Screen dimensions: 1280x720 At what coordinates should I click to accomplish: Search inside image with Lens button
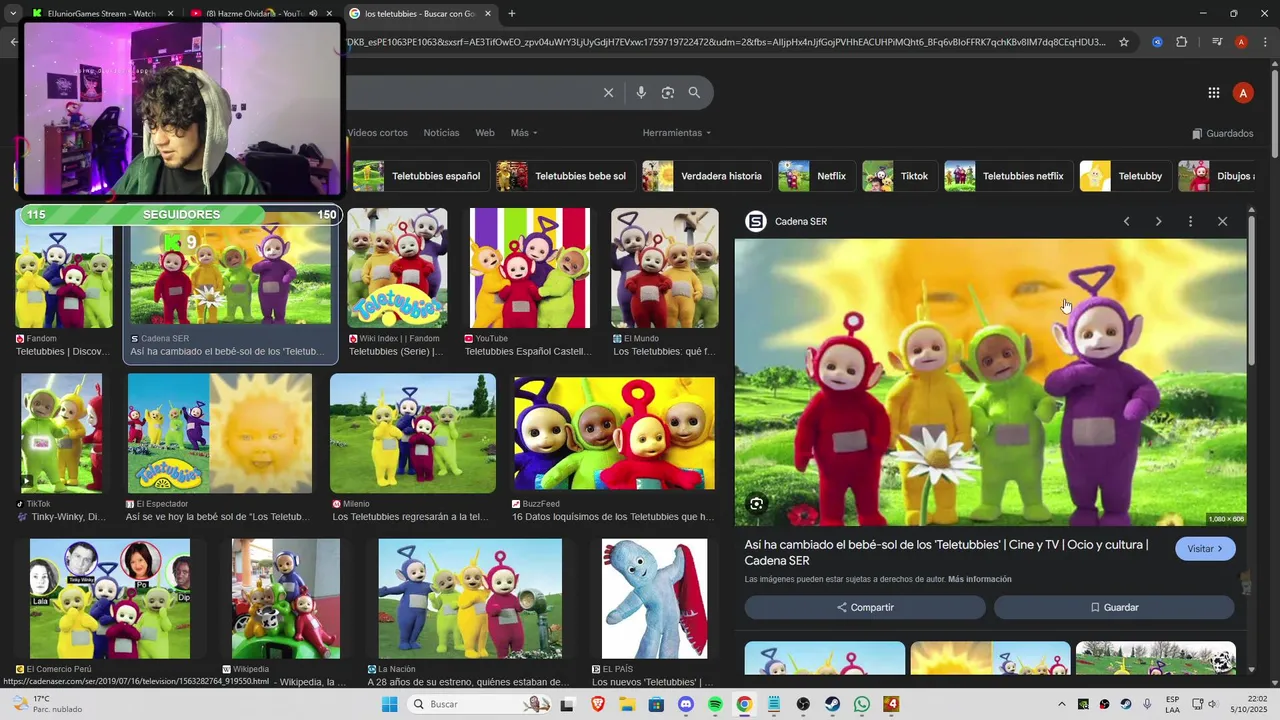tap(757, 504)
